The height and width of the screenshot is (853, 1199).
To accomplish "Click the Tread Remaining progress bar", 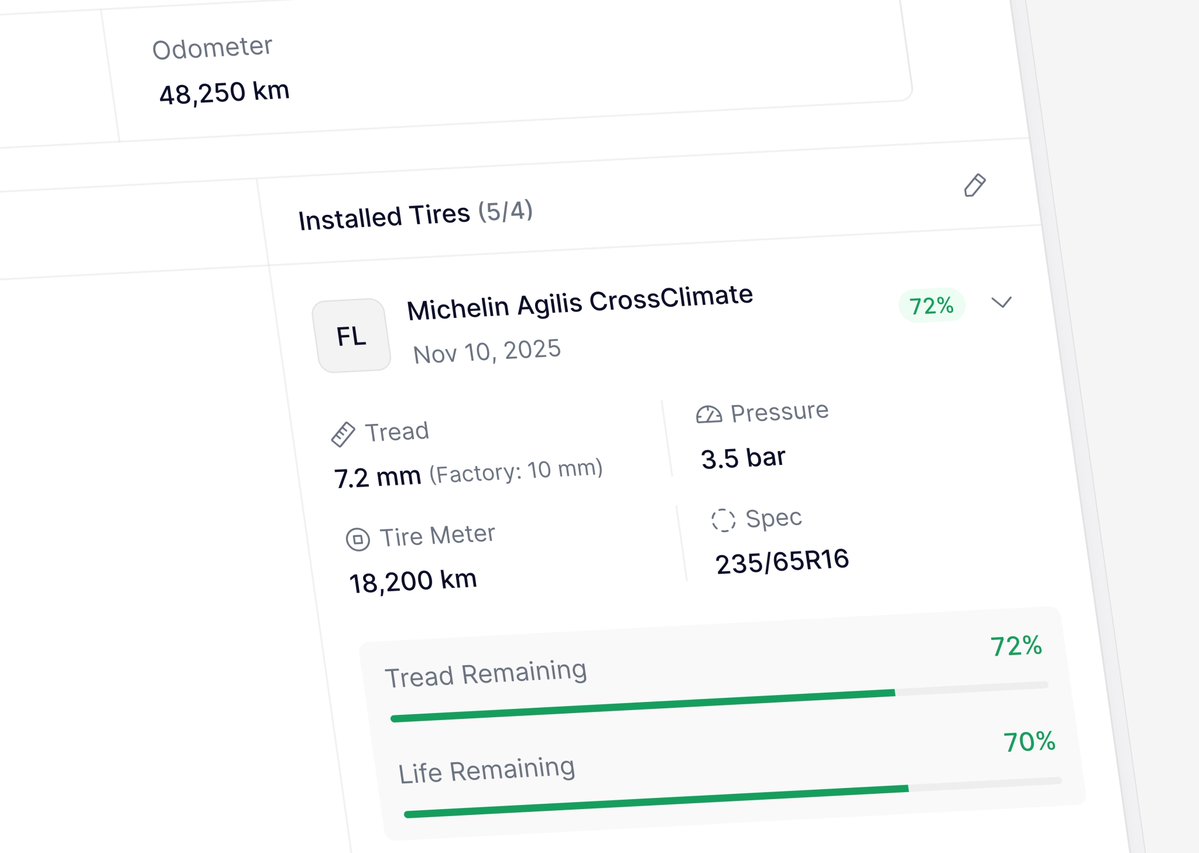I will coord(720,702).
